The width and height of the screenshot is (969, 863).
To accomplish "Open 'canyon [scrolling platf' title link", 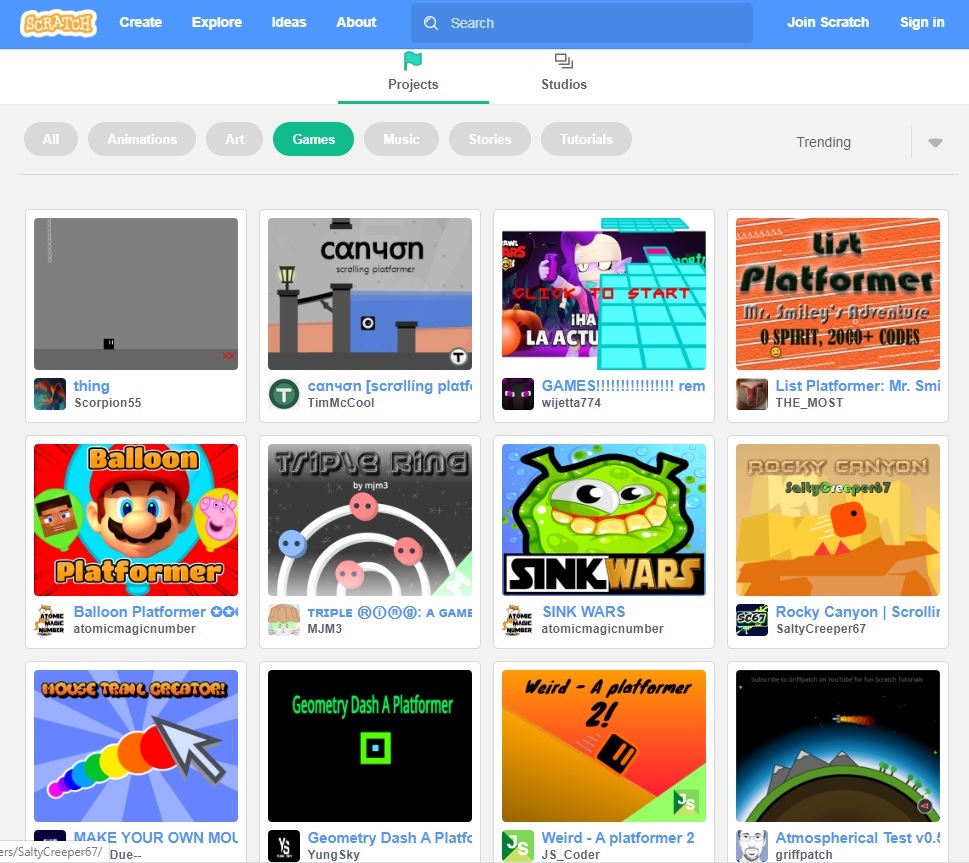I will (390, 386).
